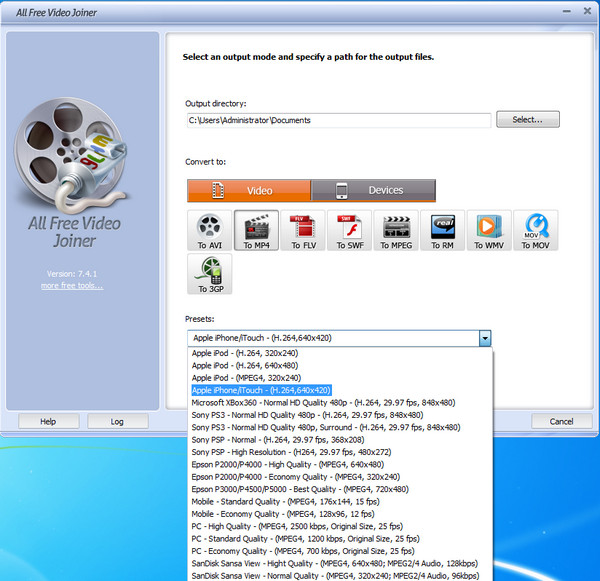This screenshot has height=581, width=600.
Task: Close the All Free Video Joiner window
Action: click(x=587, y=11)
